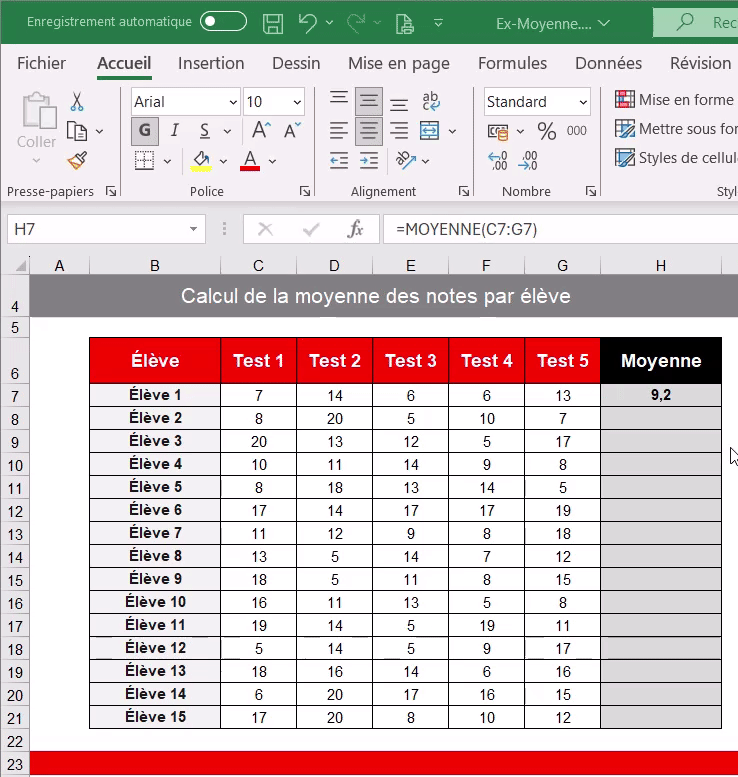Apply percent style
738x777 pixels.
(547, 131)
